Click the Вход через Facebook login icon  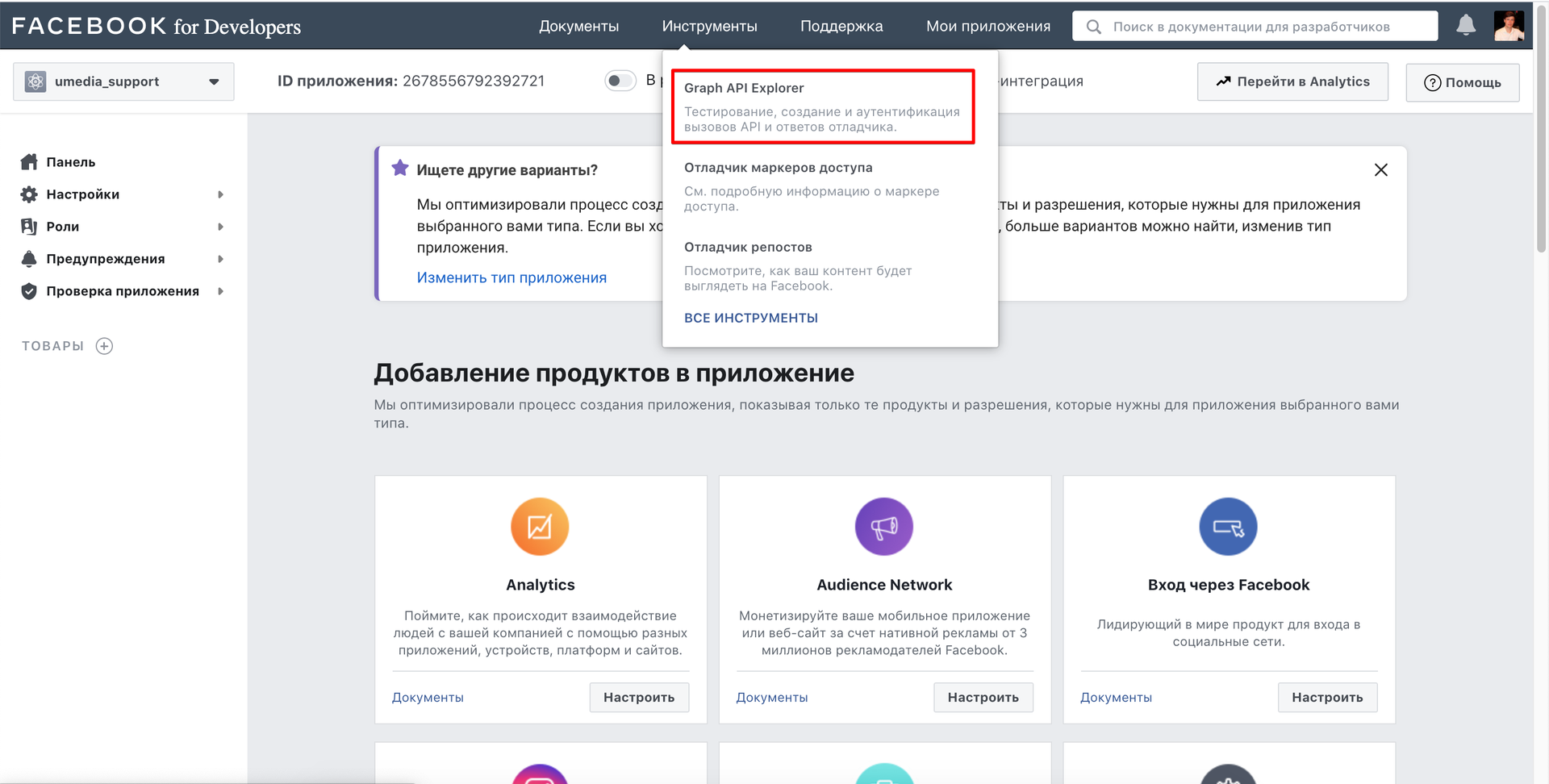[1229, 527]
